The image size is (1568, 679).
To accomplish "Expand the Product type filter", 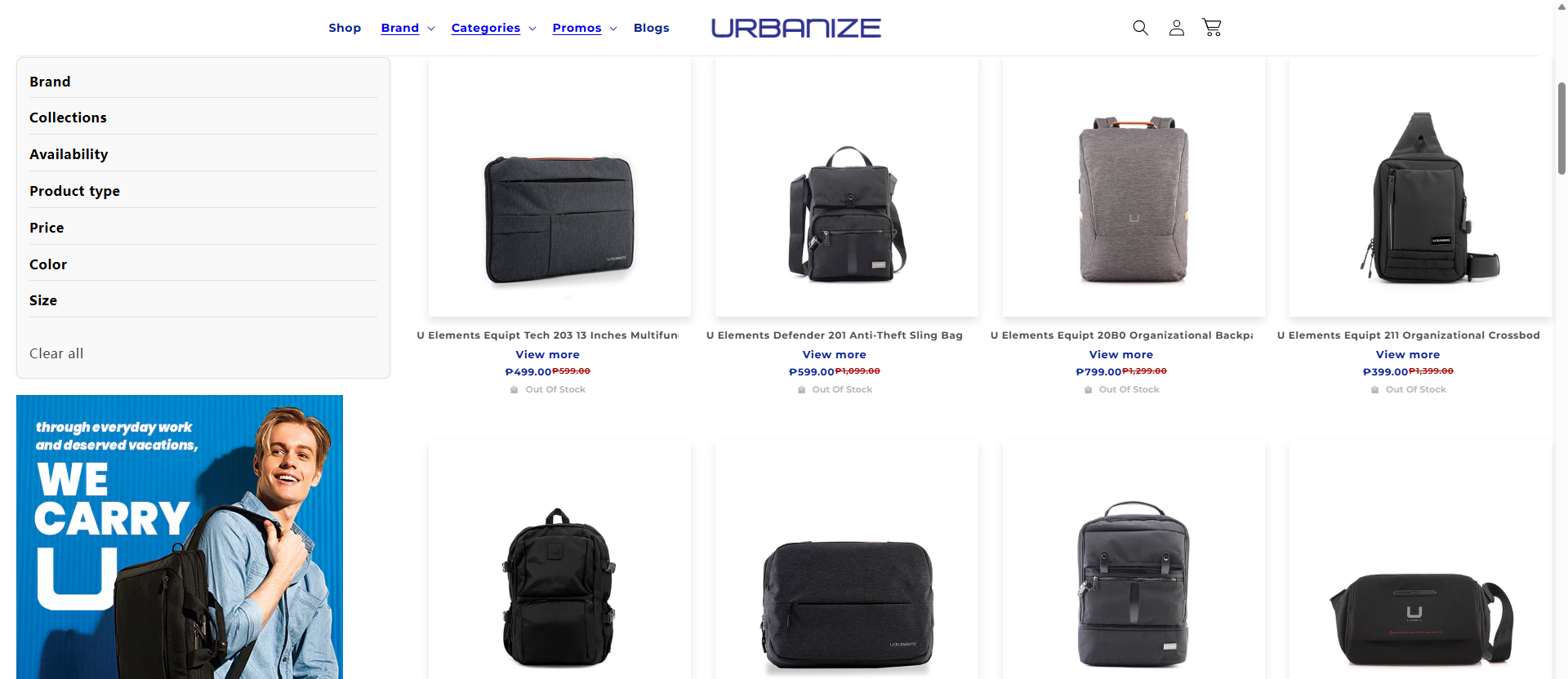I will tap(203, 191).
